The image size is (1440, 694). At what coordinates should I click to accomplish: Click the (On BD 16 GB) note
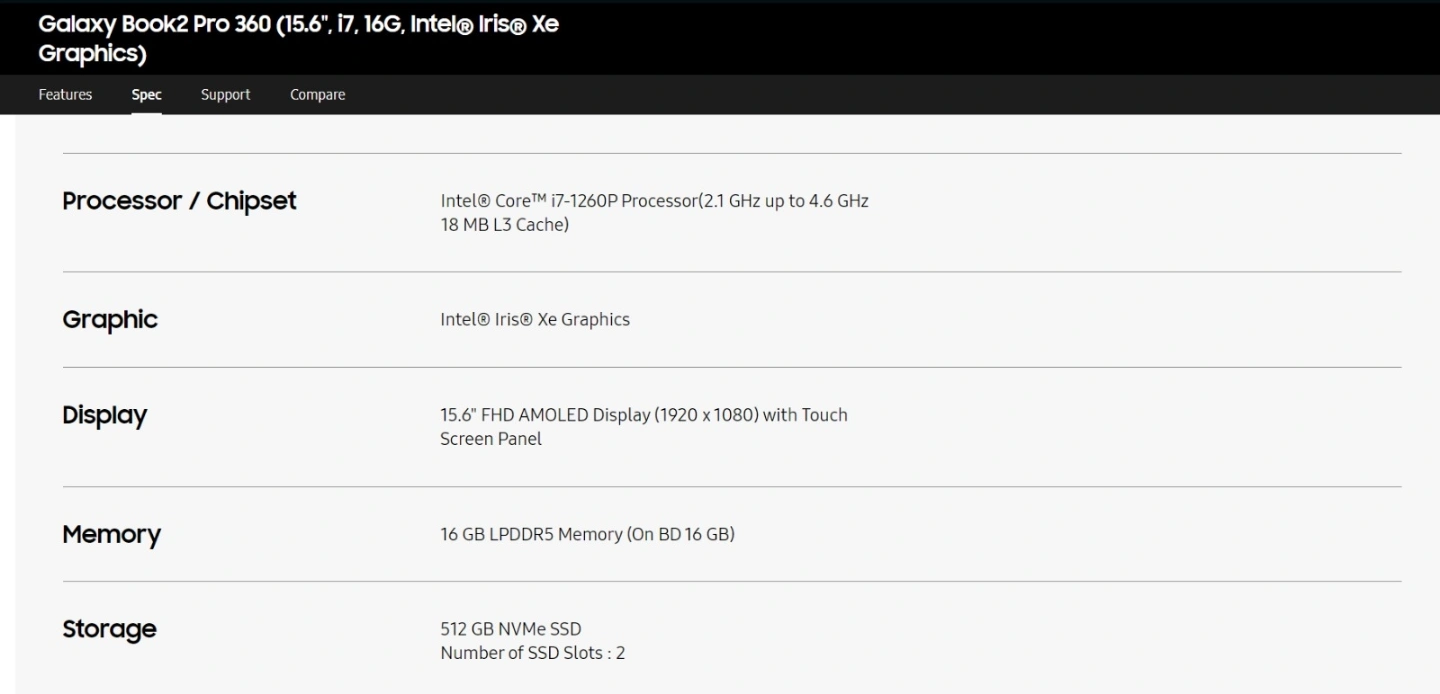[681, 535]
